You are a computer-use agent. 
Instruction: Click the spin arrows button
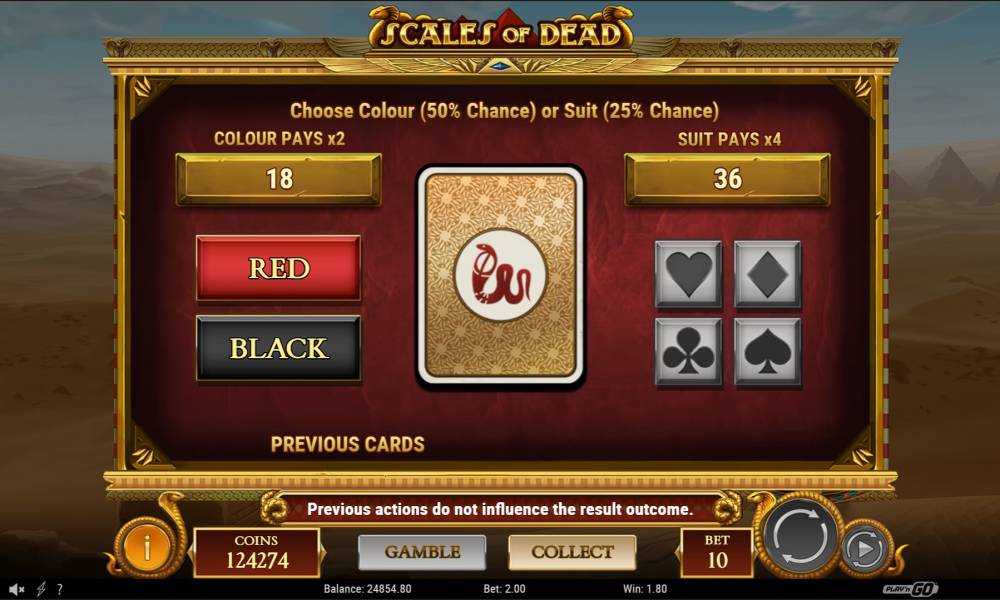pyautogui.click(x=800, y=534)
